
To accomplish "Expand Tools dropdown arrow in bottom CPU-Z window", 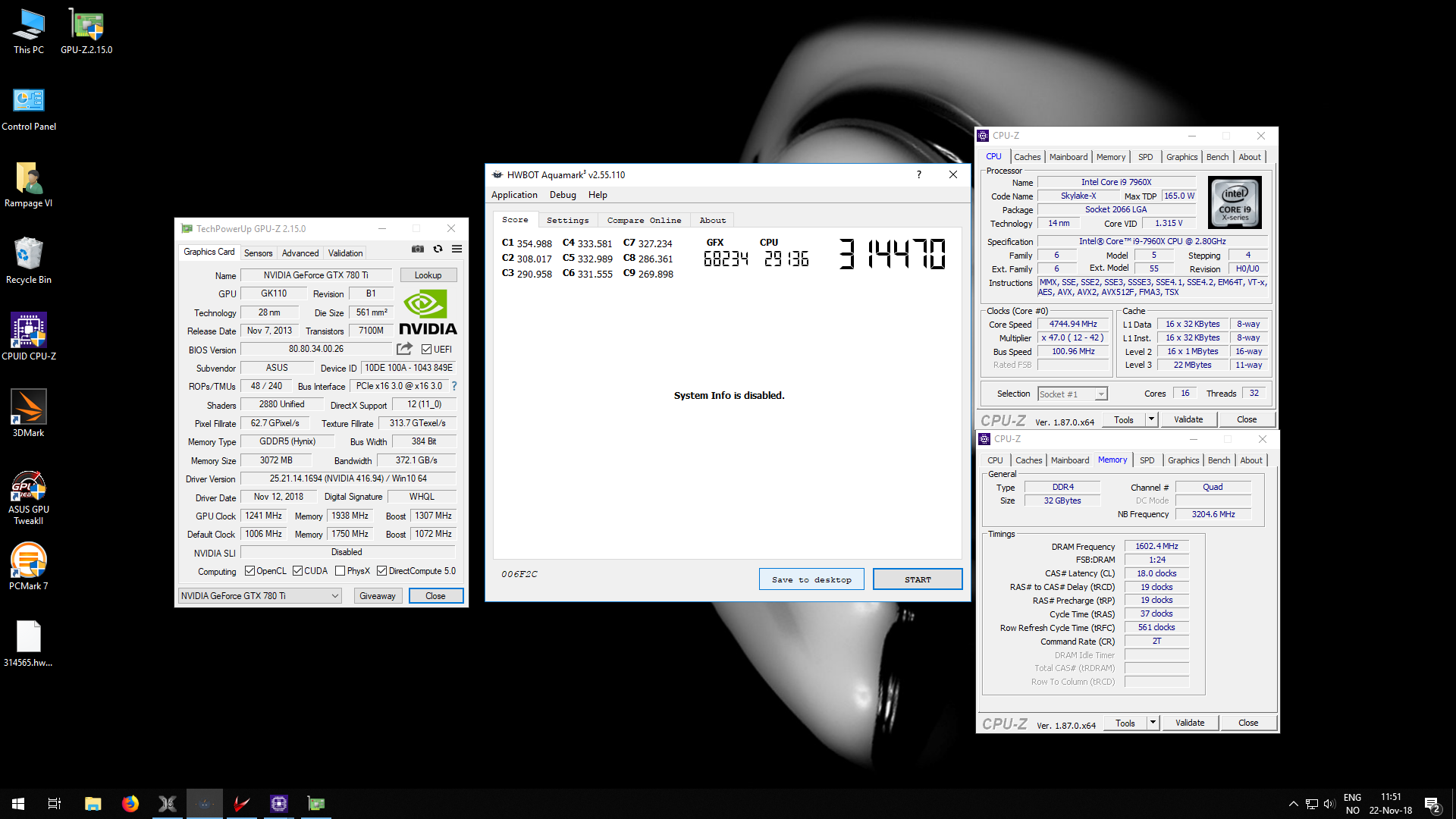I will point(1153,723).
